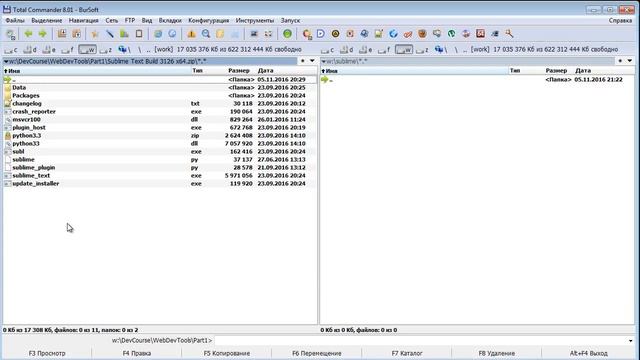Click the orange star toolbar icon
The image size is (640, 360).
95,34
